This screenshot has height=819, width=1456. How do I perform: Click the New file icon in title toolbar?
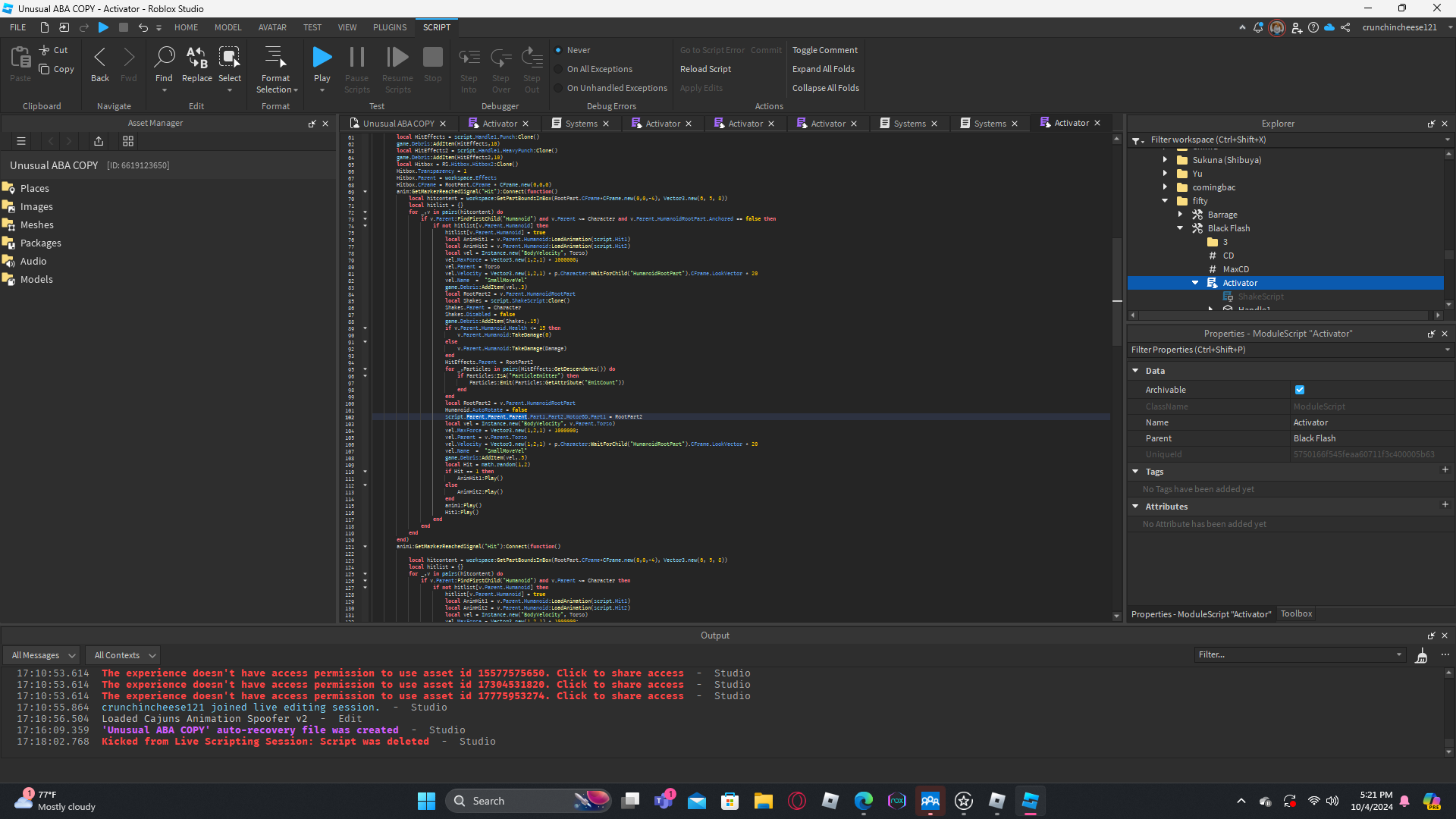(x=45, y=27)
